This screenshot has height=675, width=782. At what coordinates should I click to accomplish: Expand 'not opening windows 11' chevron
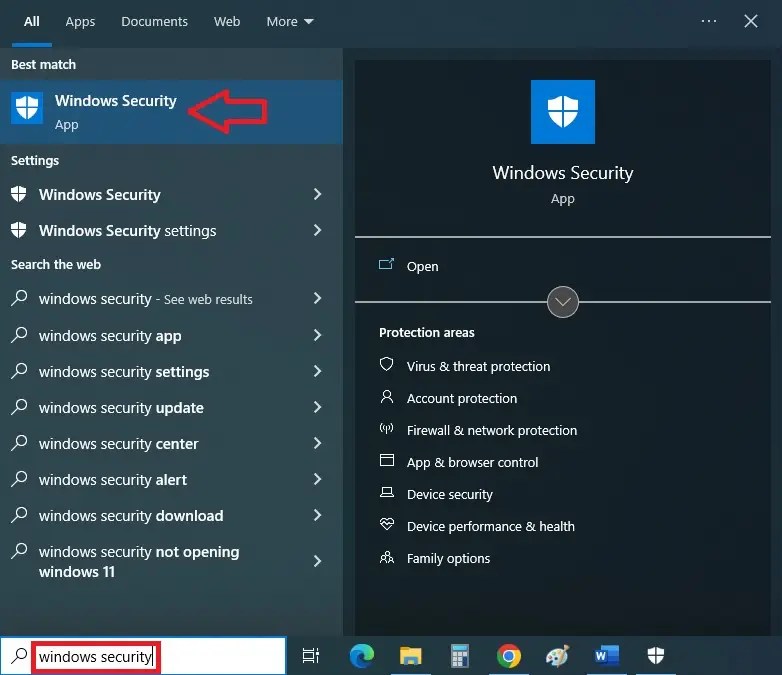317,561
